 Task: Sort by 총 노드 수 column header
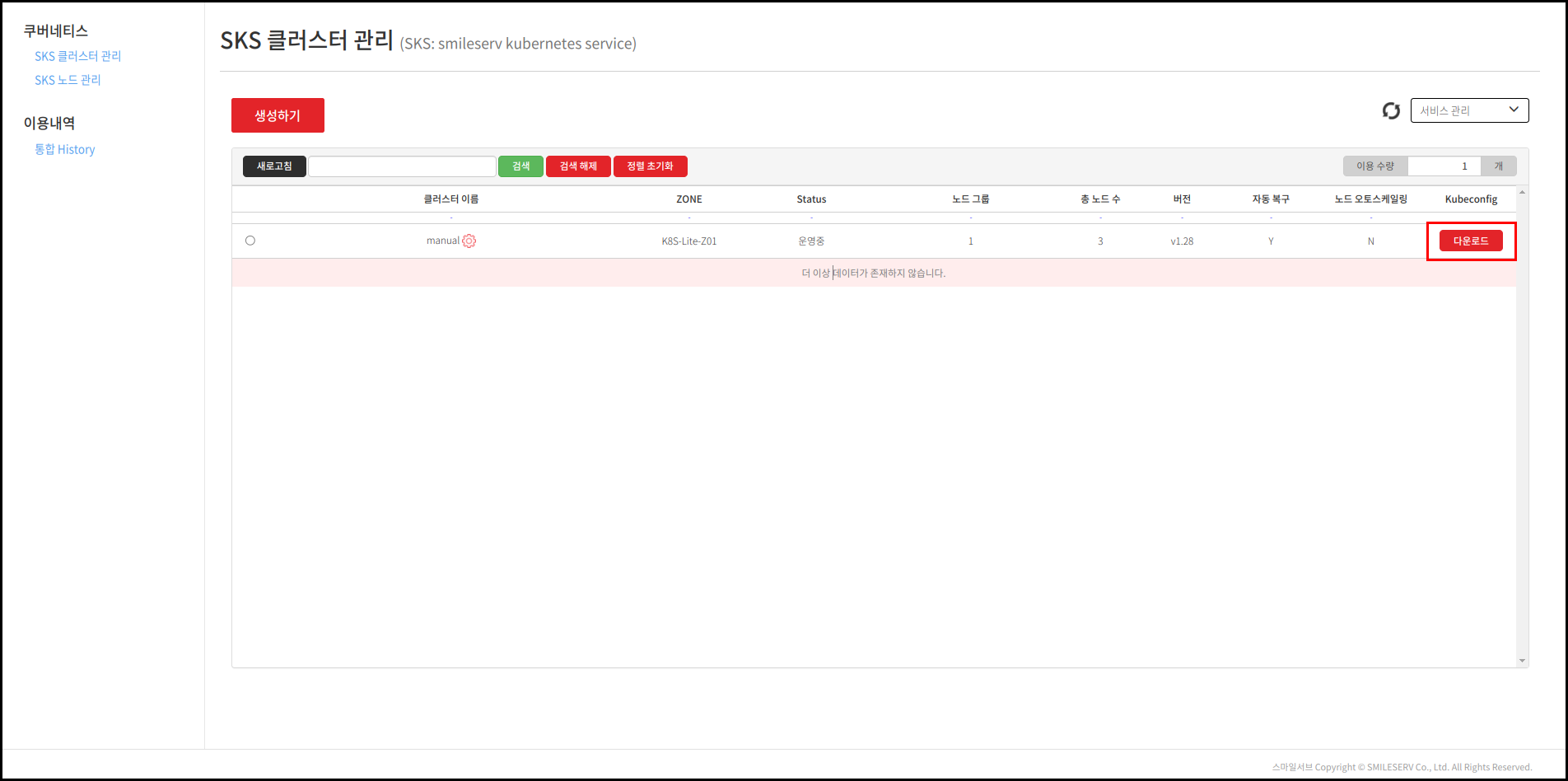tap(1100, 199)
